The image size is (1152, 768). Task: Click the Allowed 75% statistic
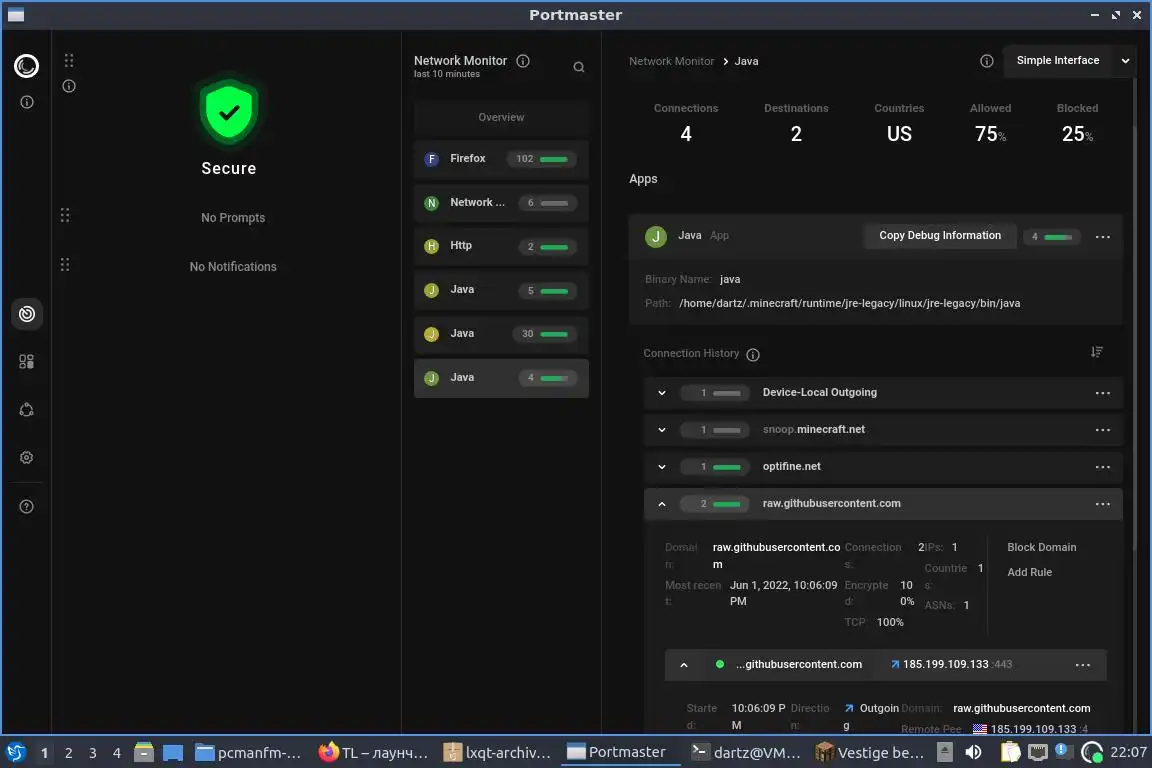point(990,123)
